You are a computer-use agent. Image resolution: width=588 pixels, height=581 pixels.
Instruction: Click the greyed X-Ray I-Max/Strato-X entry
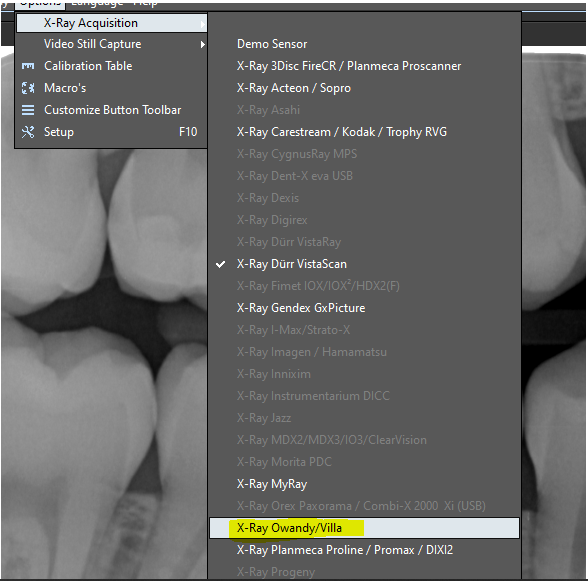point(364,330)
